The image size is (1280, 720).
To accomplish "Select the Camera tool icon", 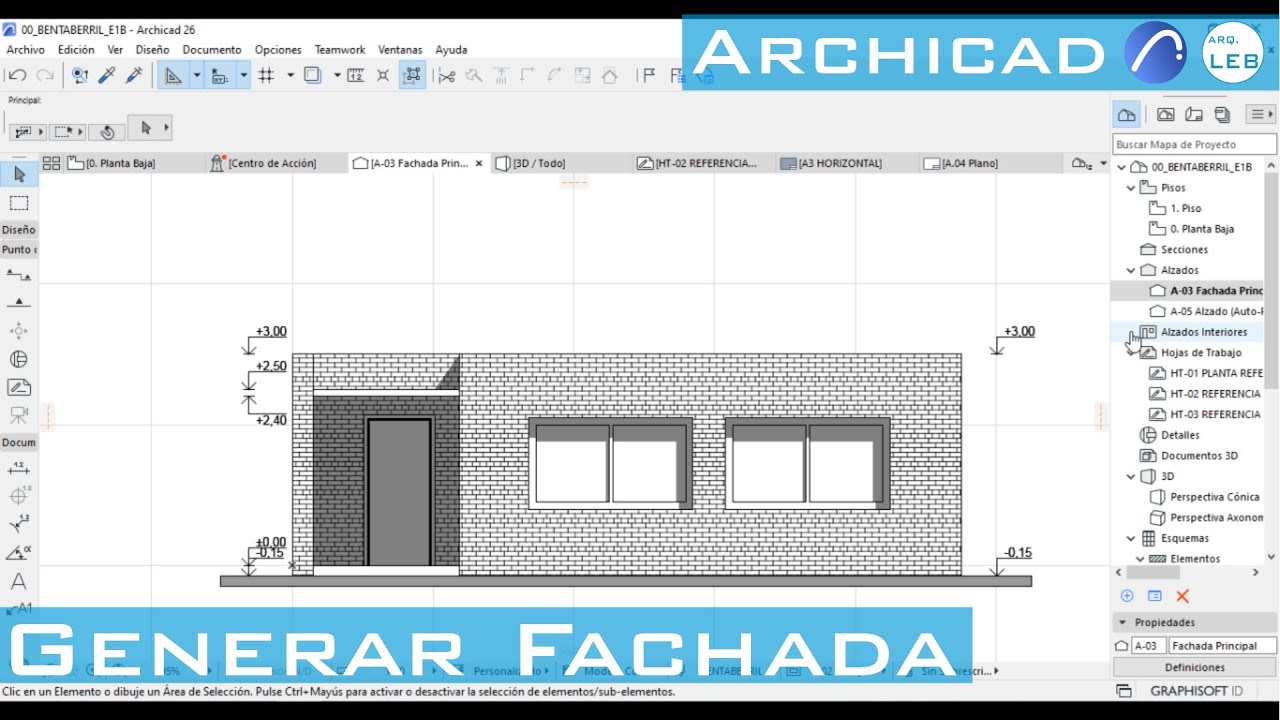I will point(19,414).
